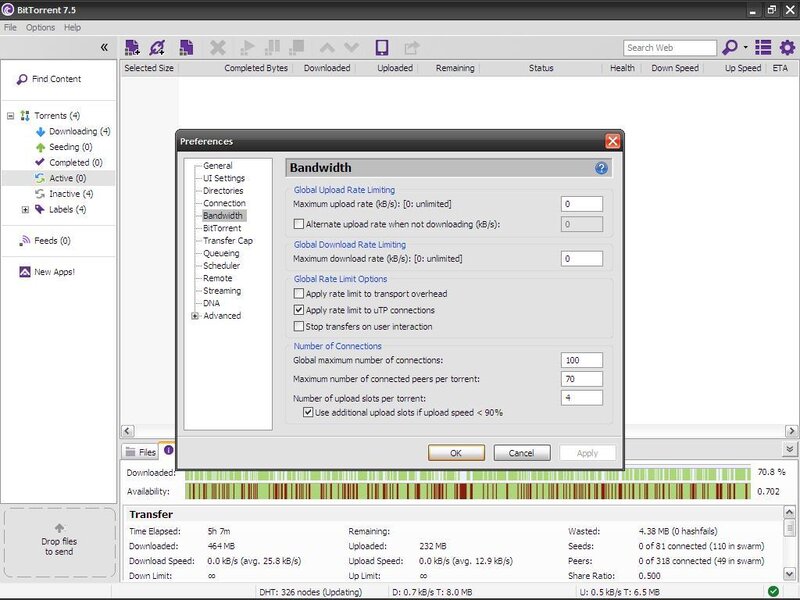Screen dimensions: 800x600
Task: Enable alternate upload rate when not downloading
Action: click(298, 223)
